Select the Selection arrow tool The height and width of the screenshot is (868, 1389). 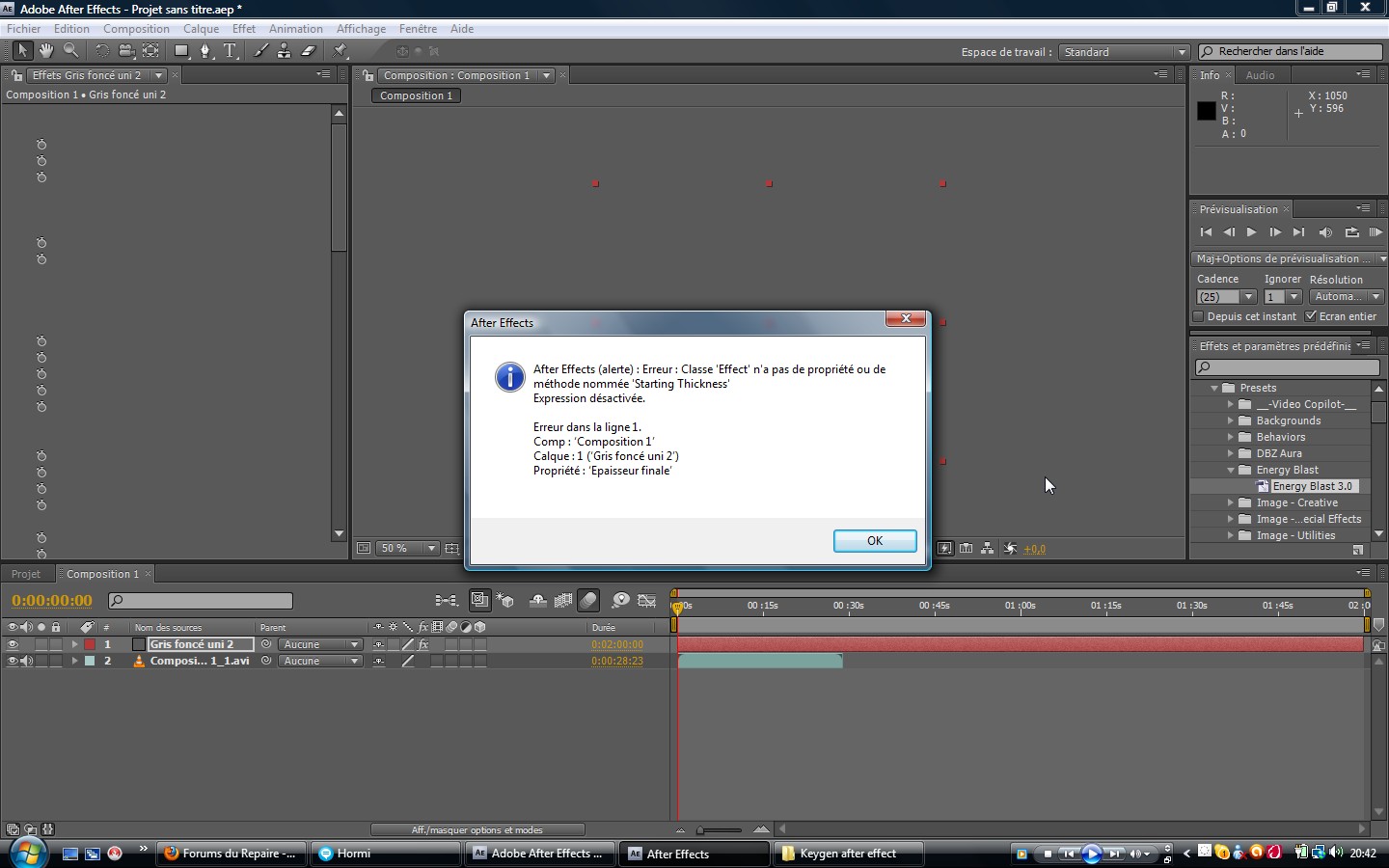(x=22, y=51)
